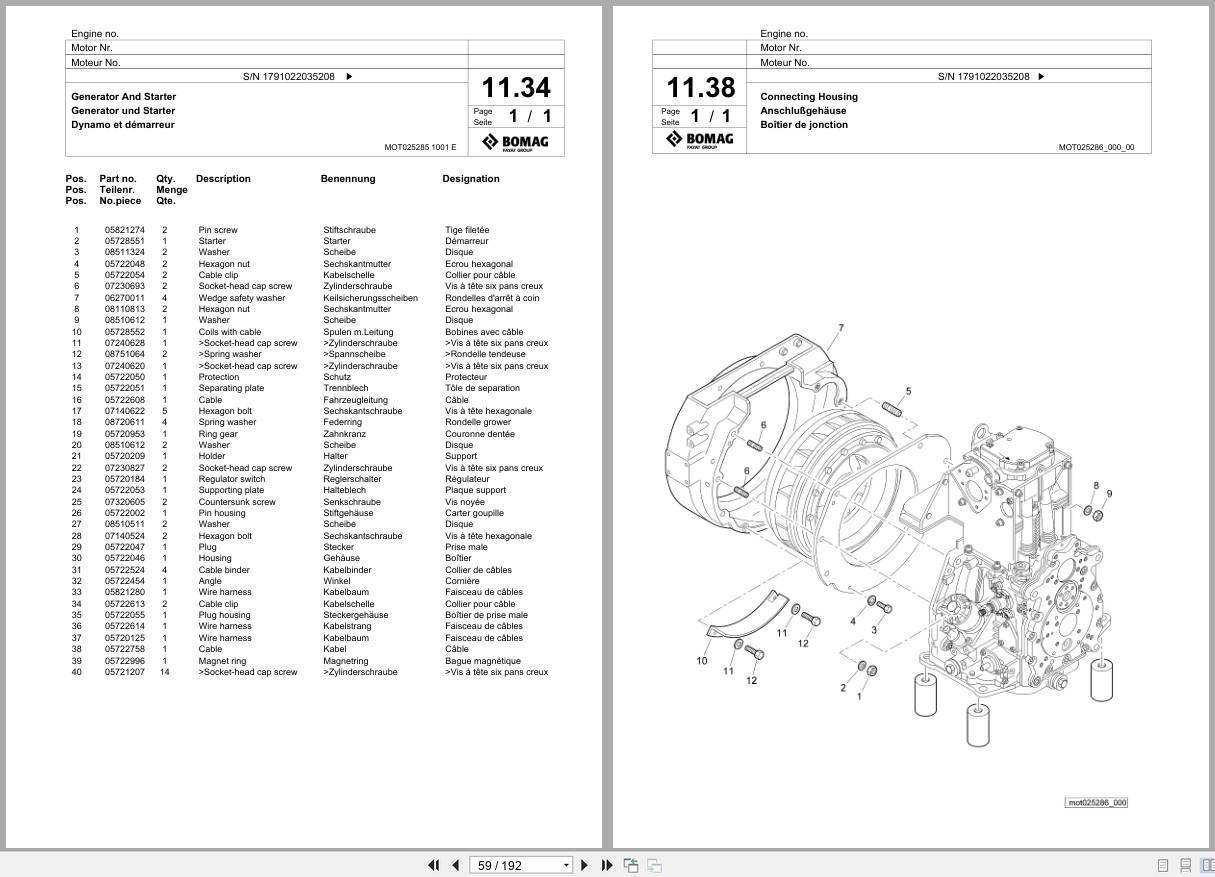Click 'Anschlußgehäuse' title
The image size is (1215, 877).
tap(803, 111)
